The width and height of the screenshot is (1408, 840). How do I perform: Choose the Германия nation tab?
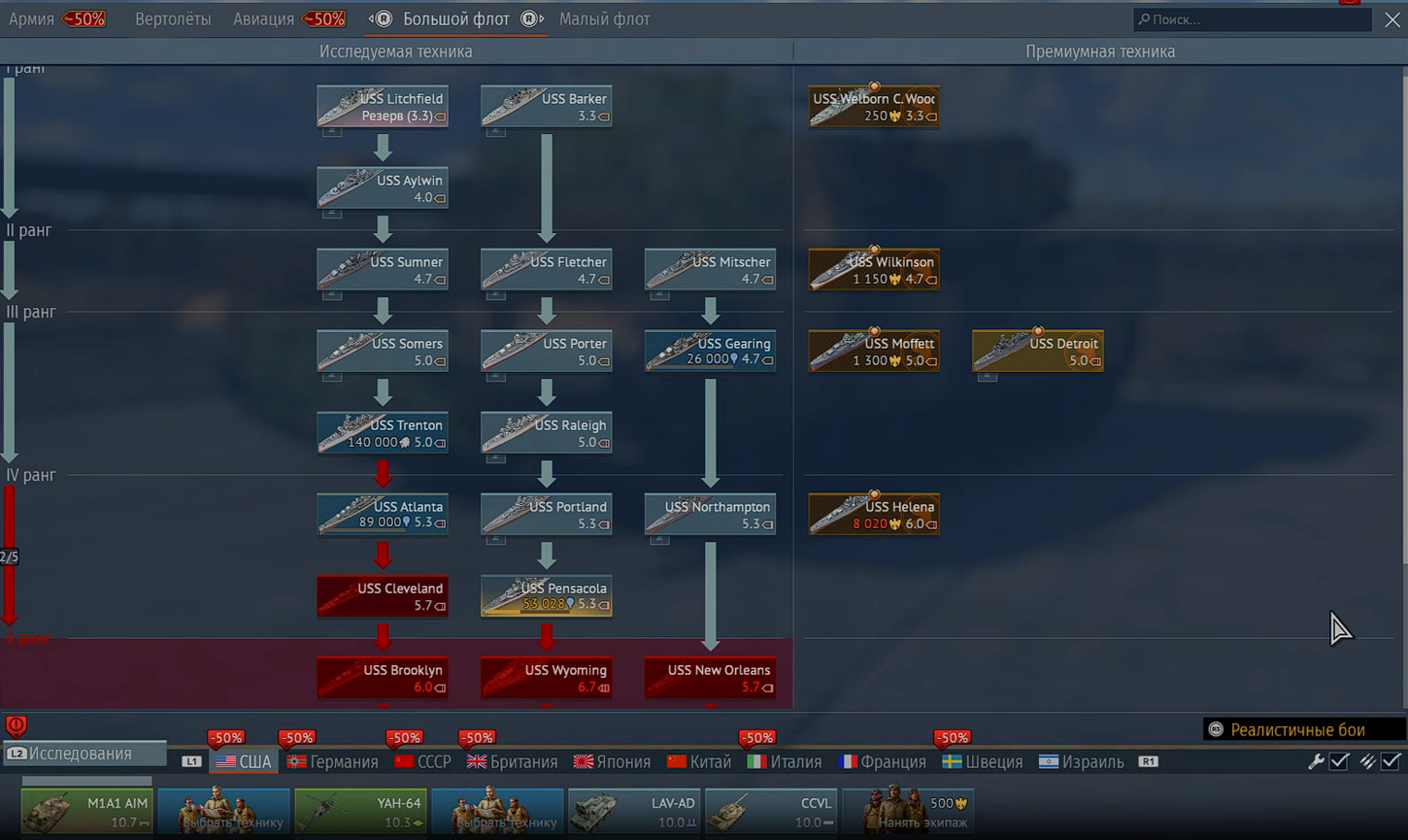click(x=333, y=761)
